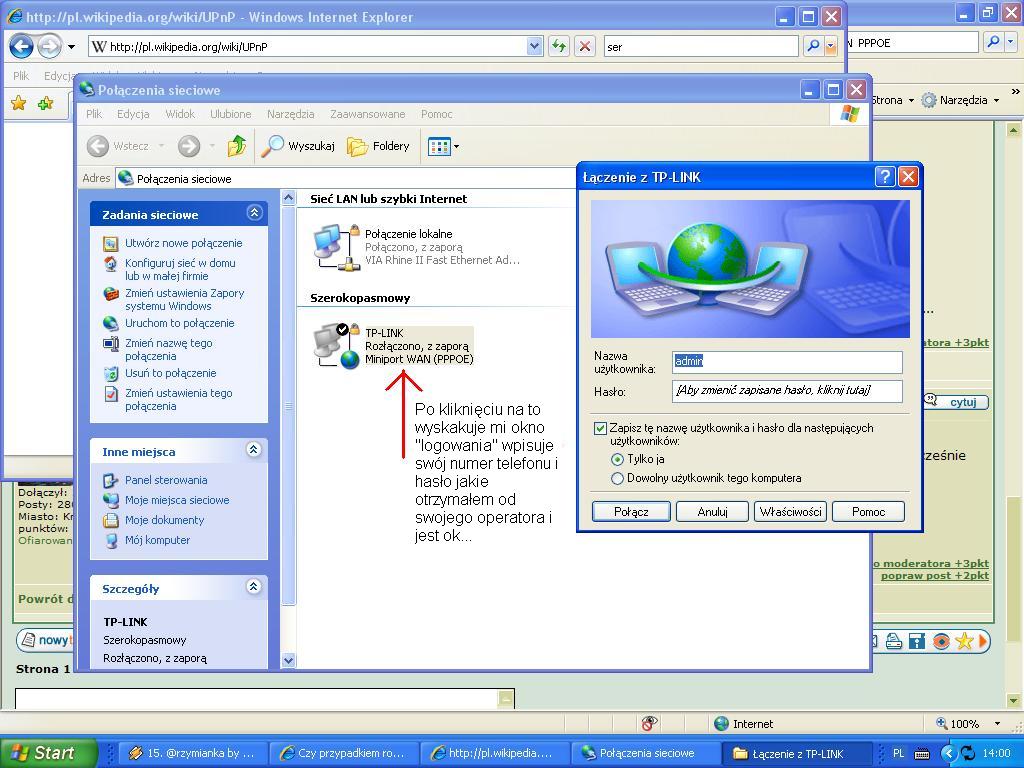Open Wyszukaj search in the toolbar
This screenshot has width=1024, height=768.
298,146
